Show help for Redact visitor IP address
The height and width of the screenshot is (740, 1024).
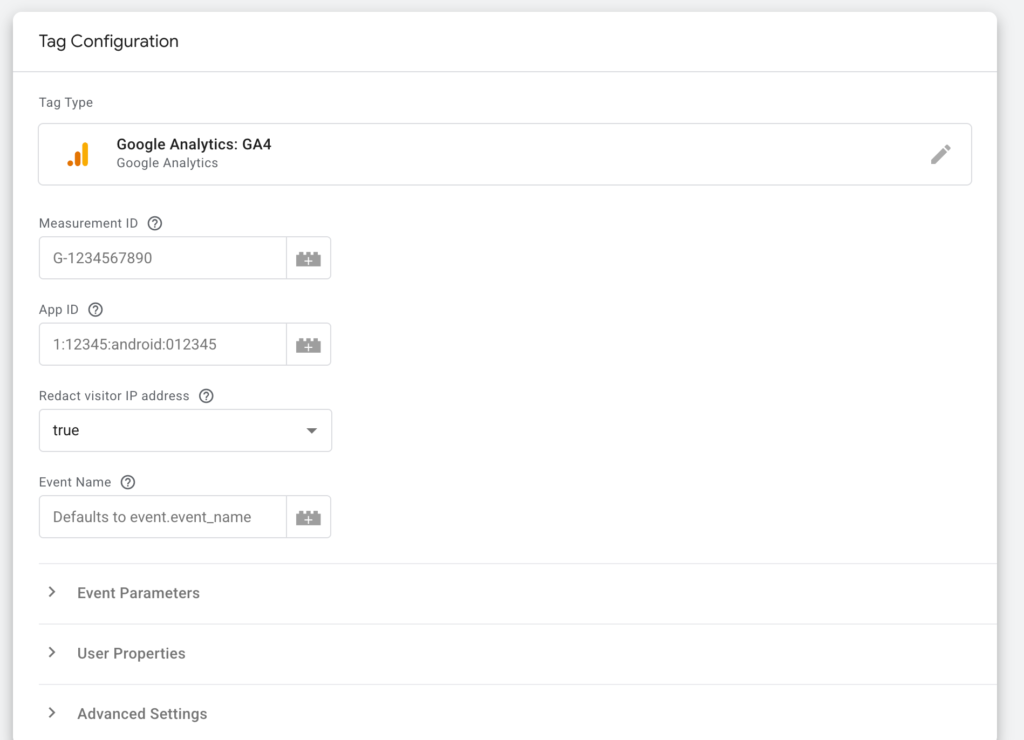coord(206,396)
